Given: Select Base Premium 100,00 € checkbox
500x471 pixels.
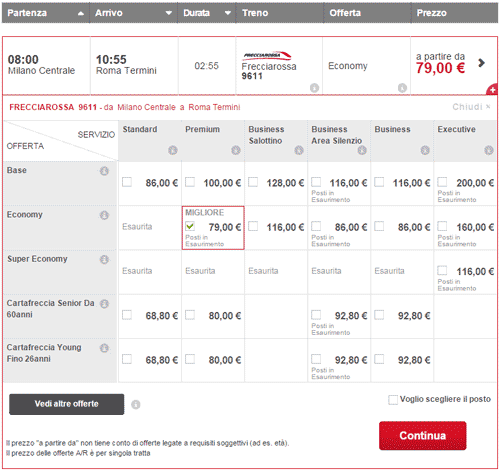Looking at the screenshot, I should 190,182.
